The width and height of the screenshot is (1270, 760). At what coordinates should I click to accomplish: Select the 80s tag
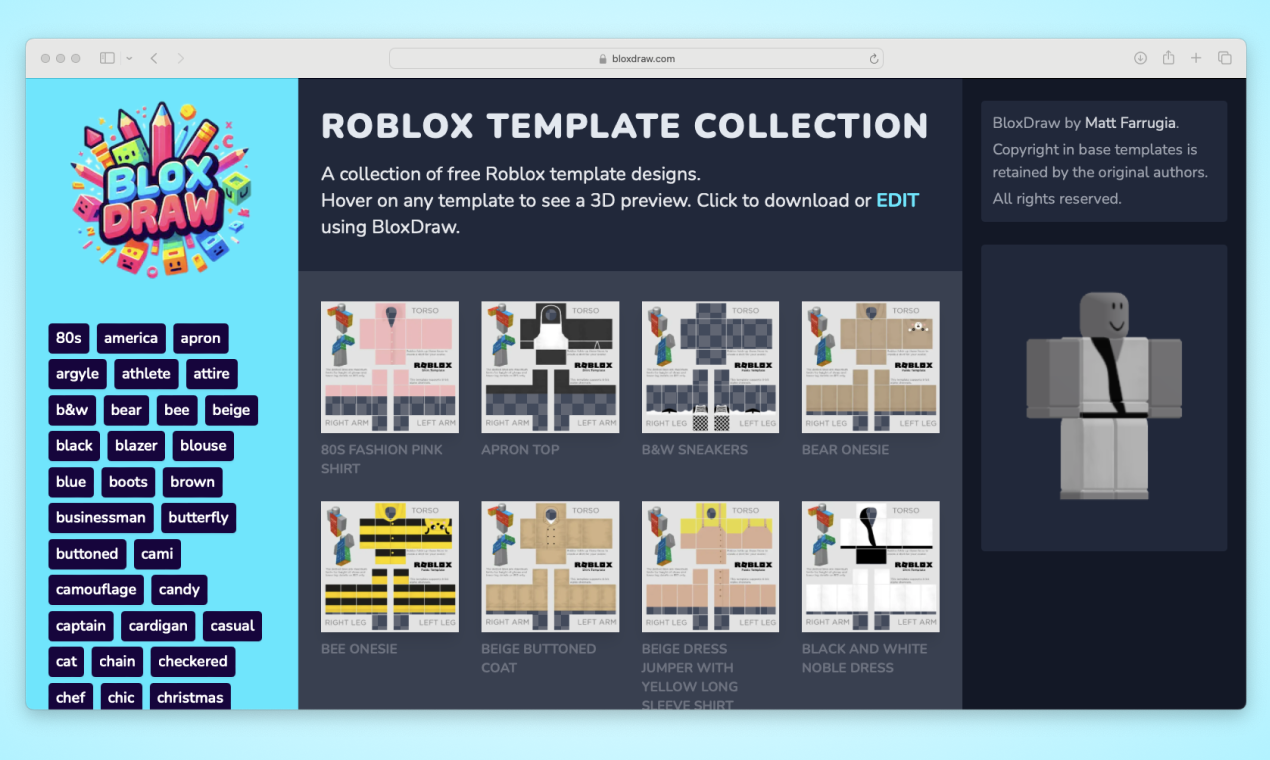69,338
